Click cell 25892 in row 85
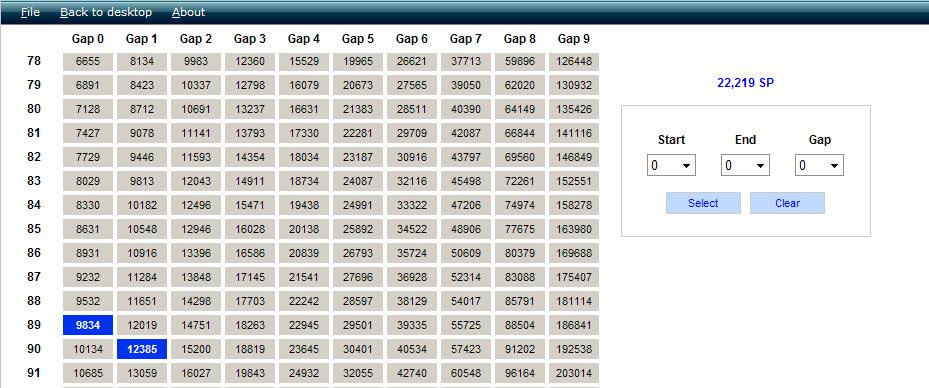This screenshot has height=388, width=929. click(357, 229)
